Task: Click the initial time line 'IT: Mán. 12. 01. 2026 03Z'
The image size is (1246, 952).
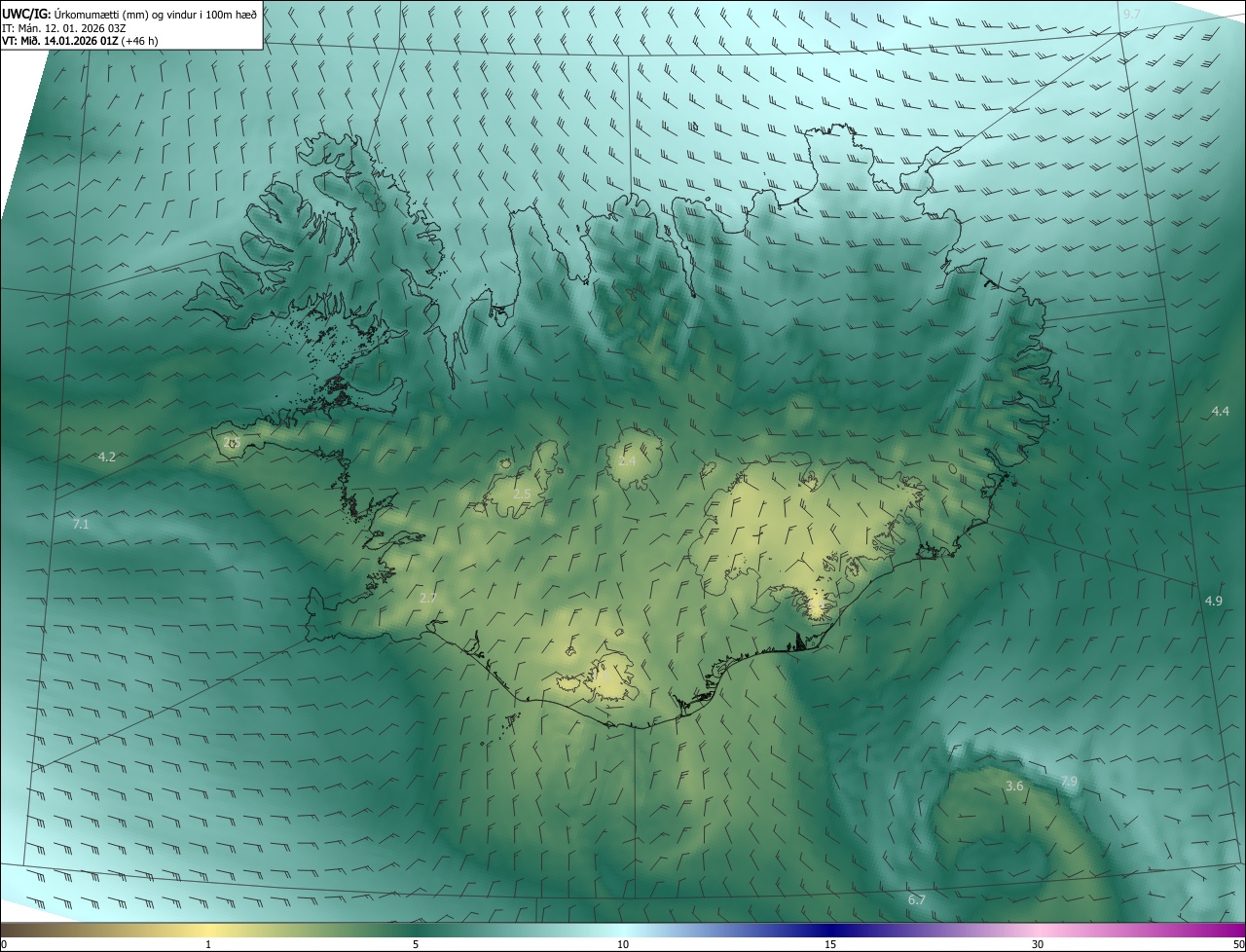Action: point(63,27)
